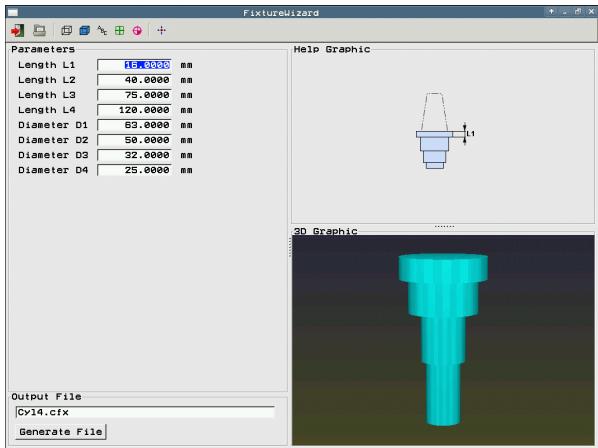Click the Length L2 field showing 40.0000
598x448 pixels.
coord(134,80)
